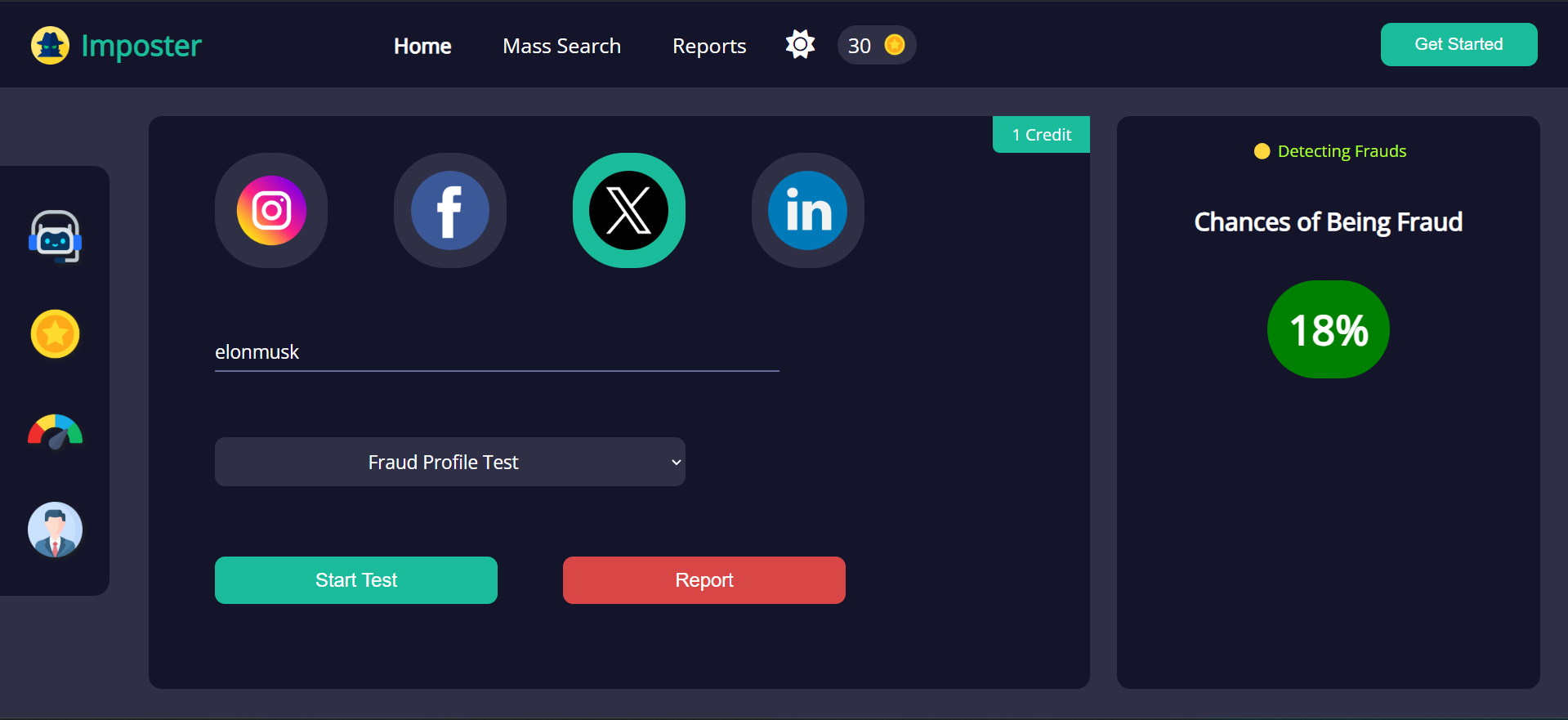The height and width of the screenshot is (720, 1568).
Task: Open the speedometer gauge sidebar icon
Action: [55, 432]
